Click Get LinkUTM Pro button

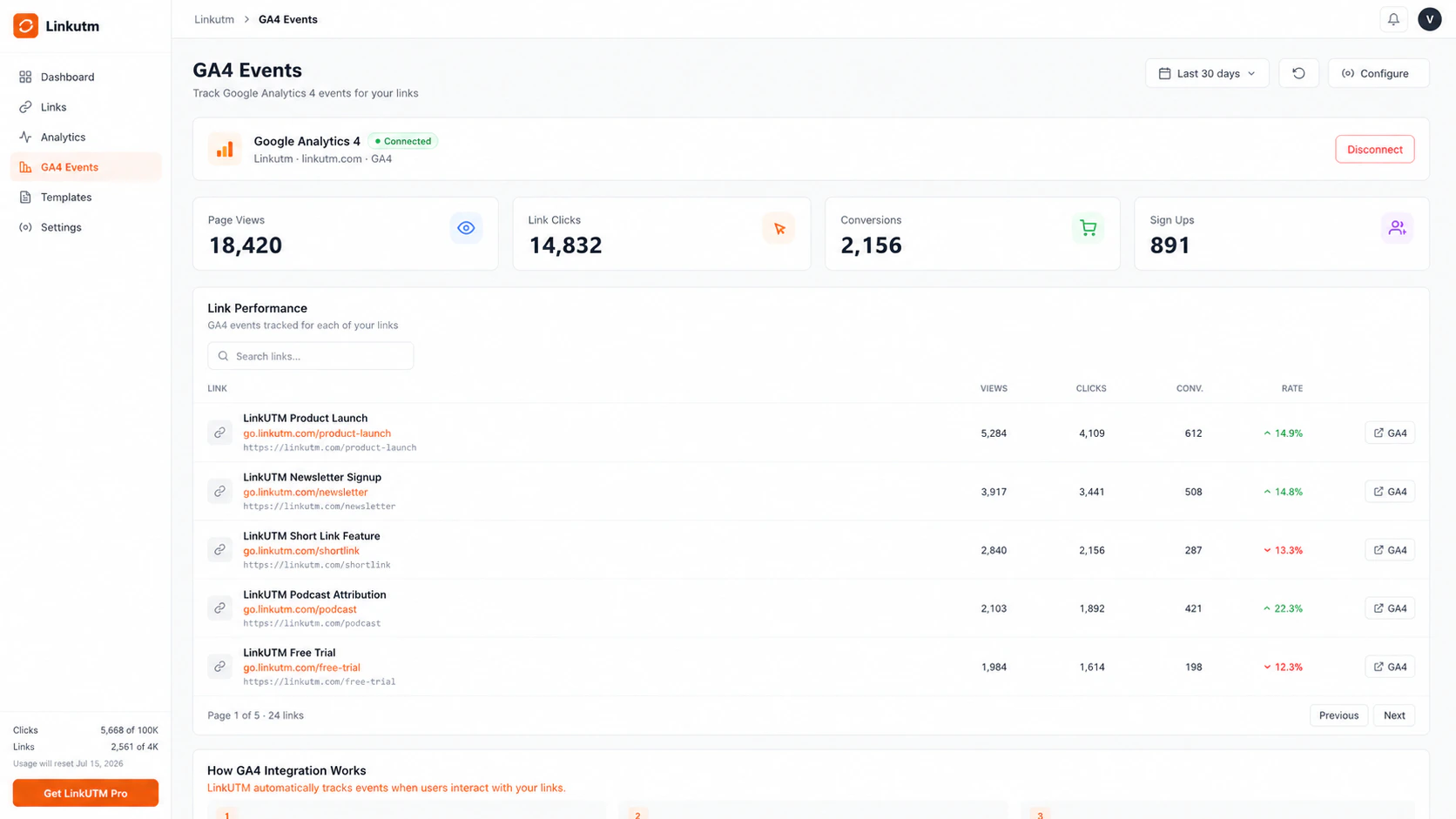tap(85, 793)
